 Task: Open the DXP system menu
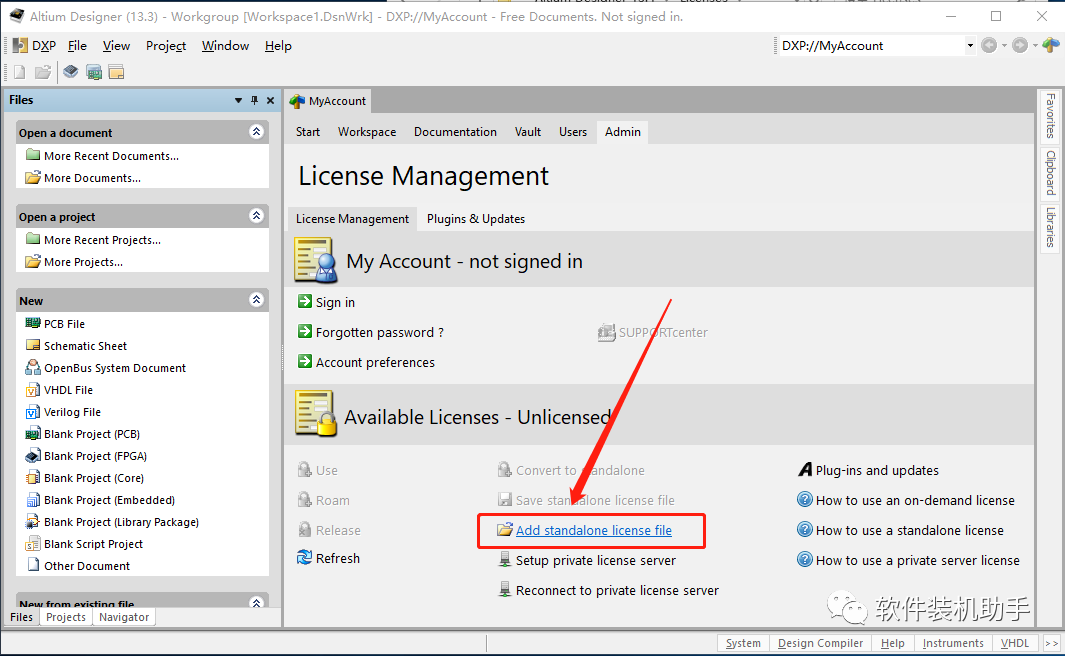click(35, 45)
